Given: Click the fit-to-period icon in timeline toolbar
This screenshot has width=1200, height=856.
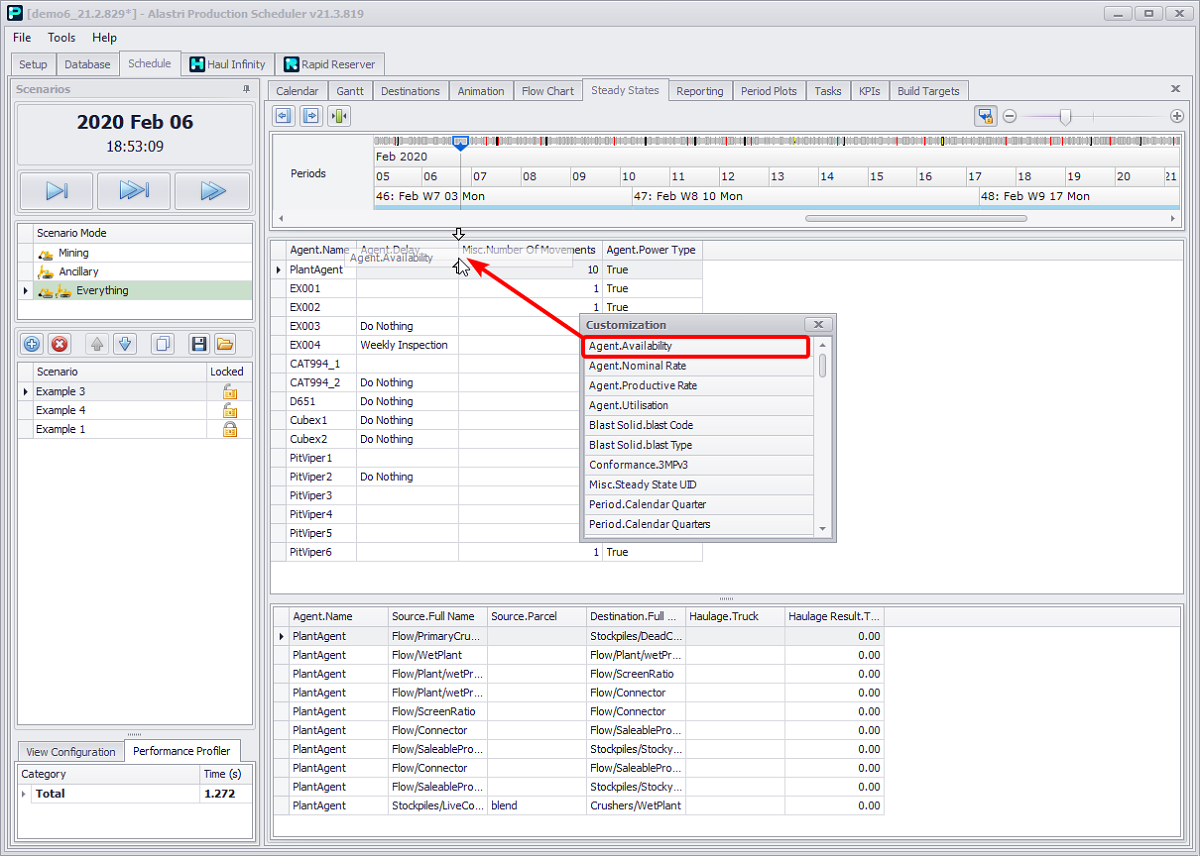Looking at the screenshot, I should tap(339, 116).
